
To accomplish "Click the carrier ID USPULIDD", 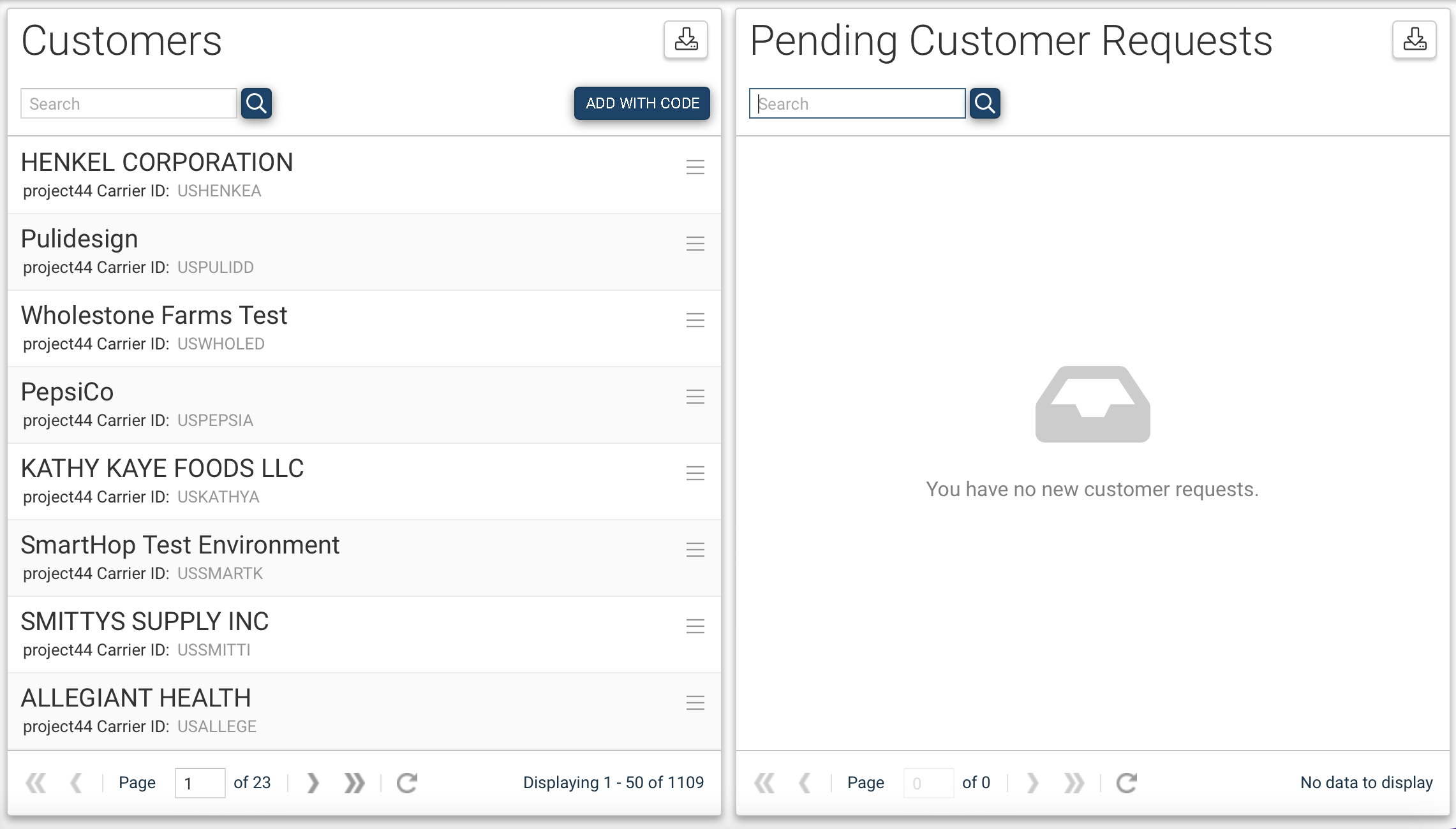I will (x=216, y=267).
